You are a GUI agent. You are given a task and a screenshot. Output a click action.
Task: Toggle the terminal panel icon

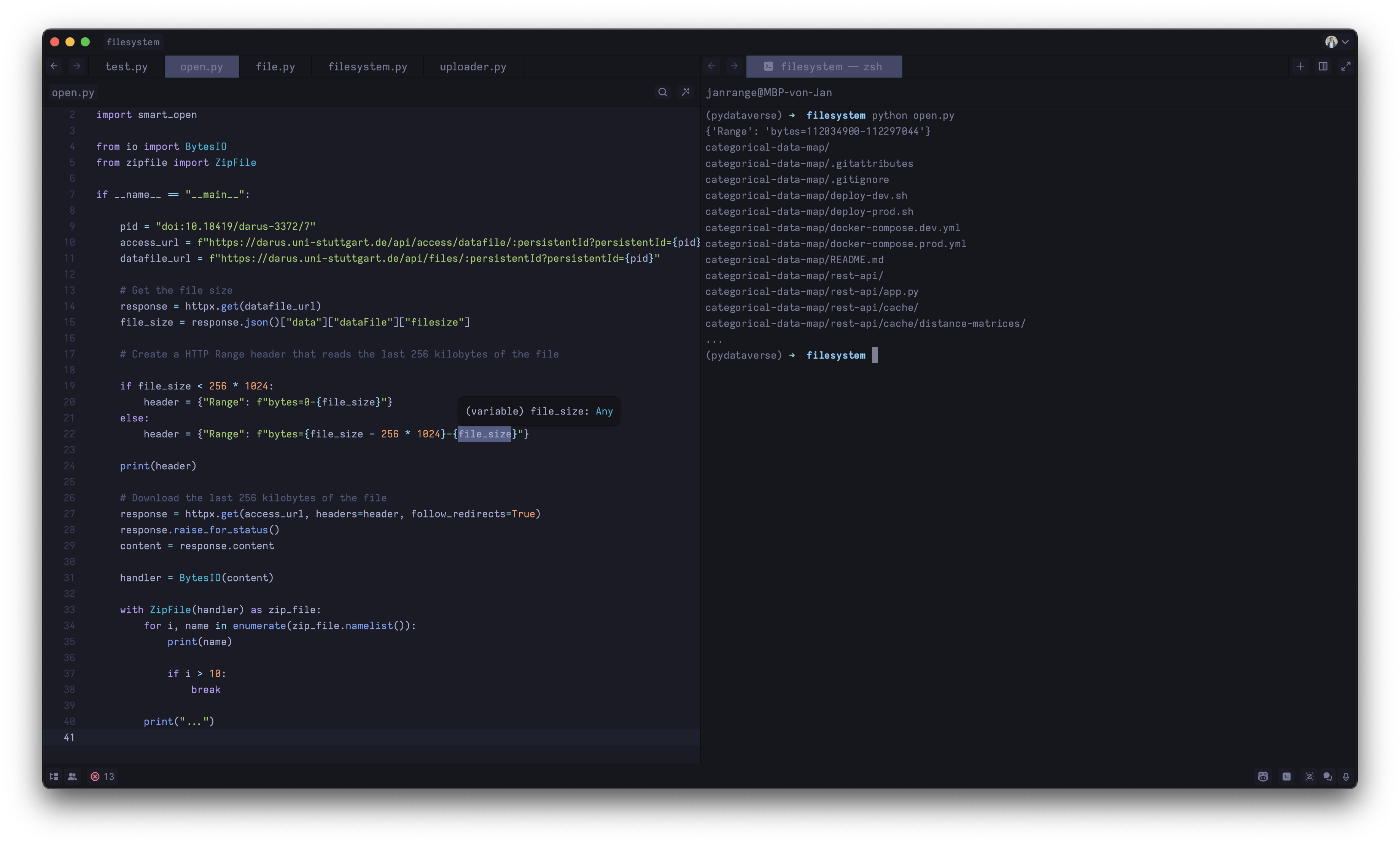click(x=1286, y=776)
